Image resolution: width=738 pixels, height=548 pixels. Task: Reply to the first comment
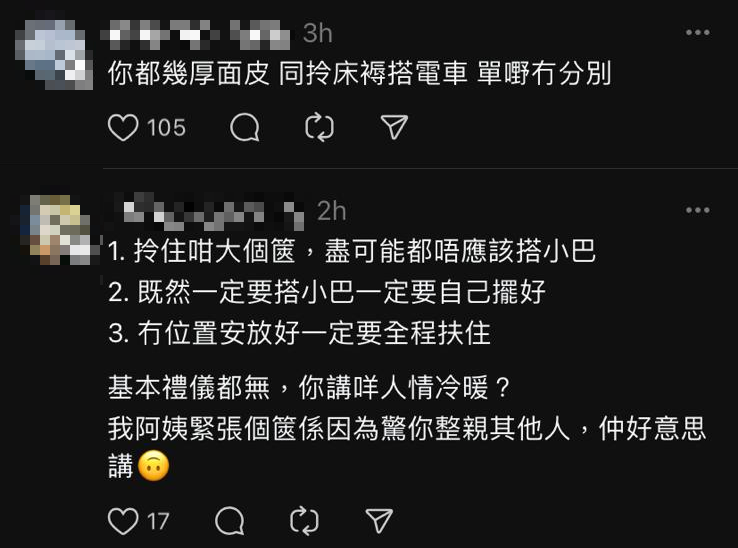tap(245, 128)
